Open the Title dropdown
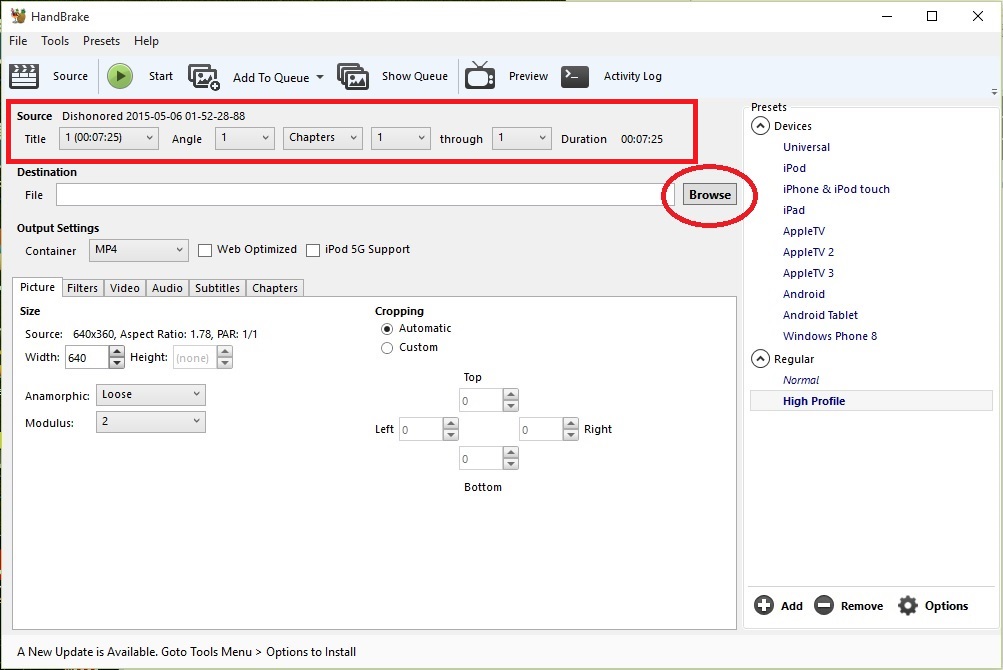The width and height of the screenshot is (1003, 670). (x=109, y=138)
